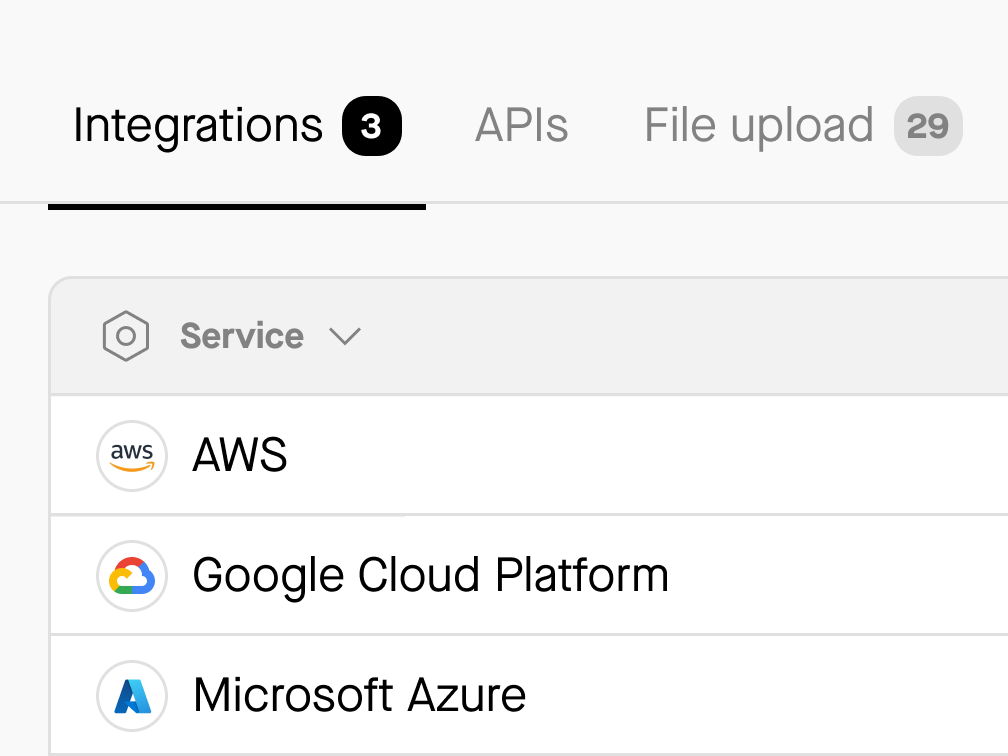
Task: Click the AWS logo icon
Action: click(x=131, y=456)
